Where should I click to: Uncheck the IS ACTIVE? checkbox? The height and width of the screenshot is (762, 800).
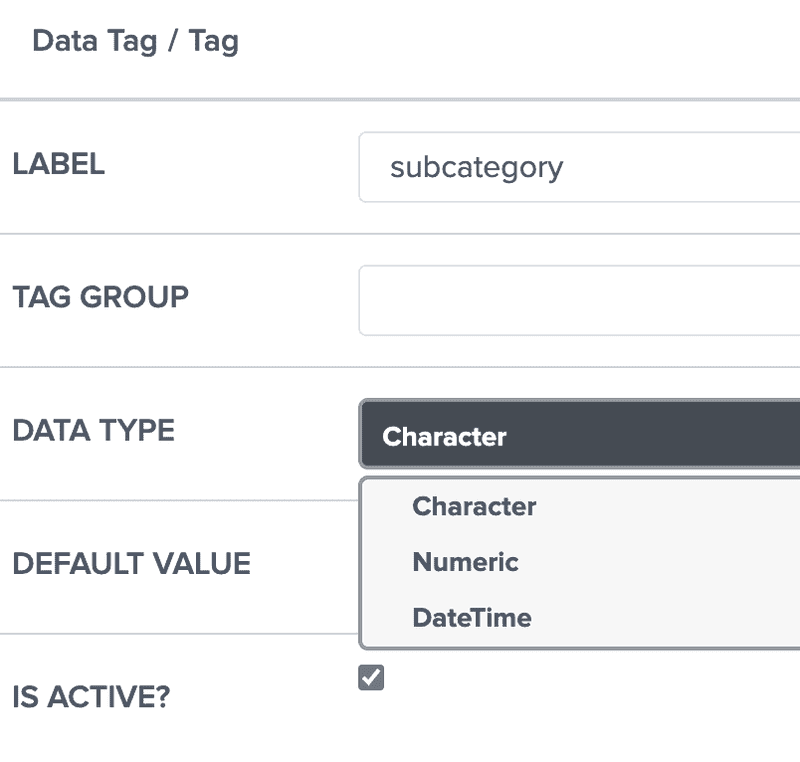click(x=371, y=677)
